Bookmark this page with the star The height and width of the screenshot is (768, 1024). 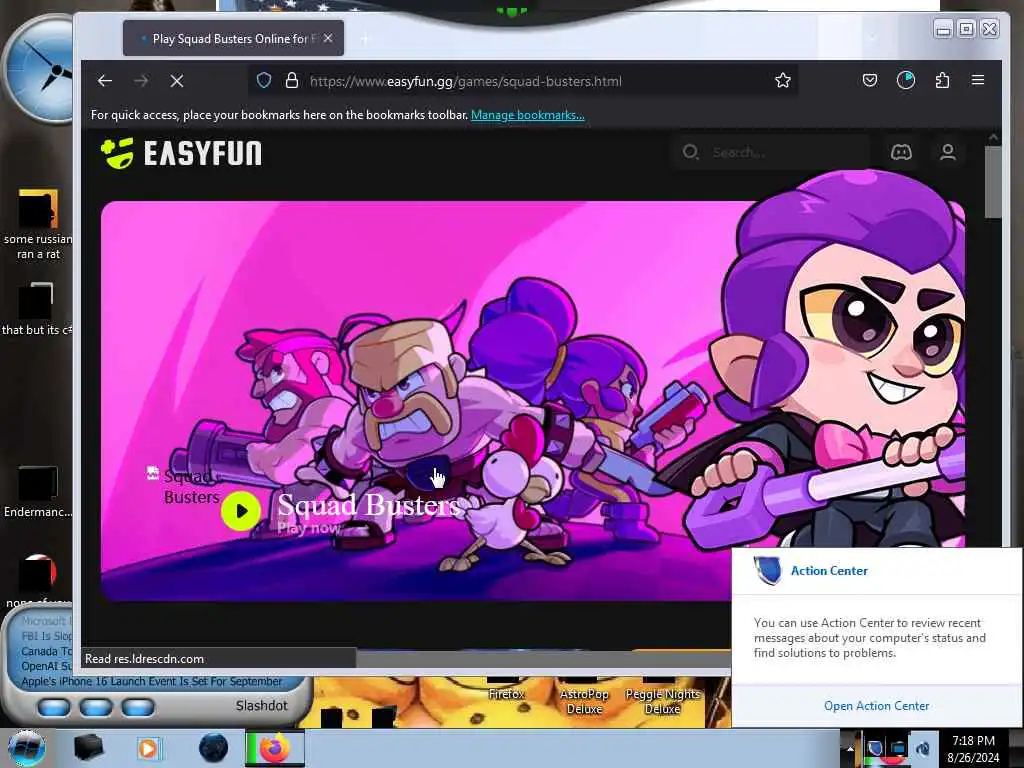(782, 81)
